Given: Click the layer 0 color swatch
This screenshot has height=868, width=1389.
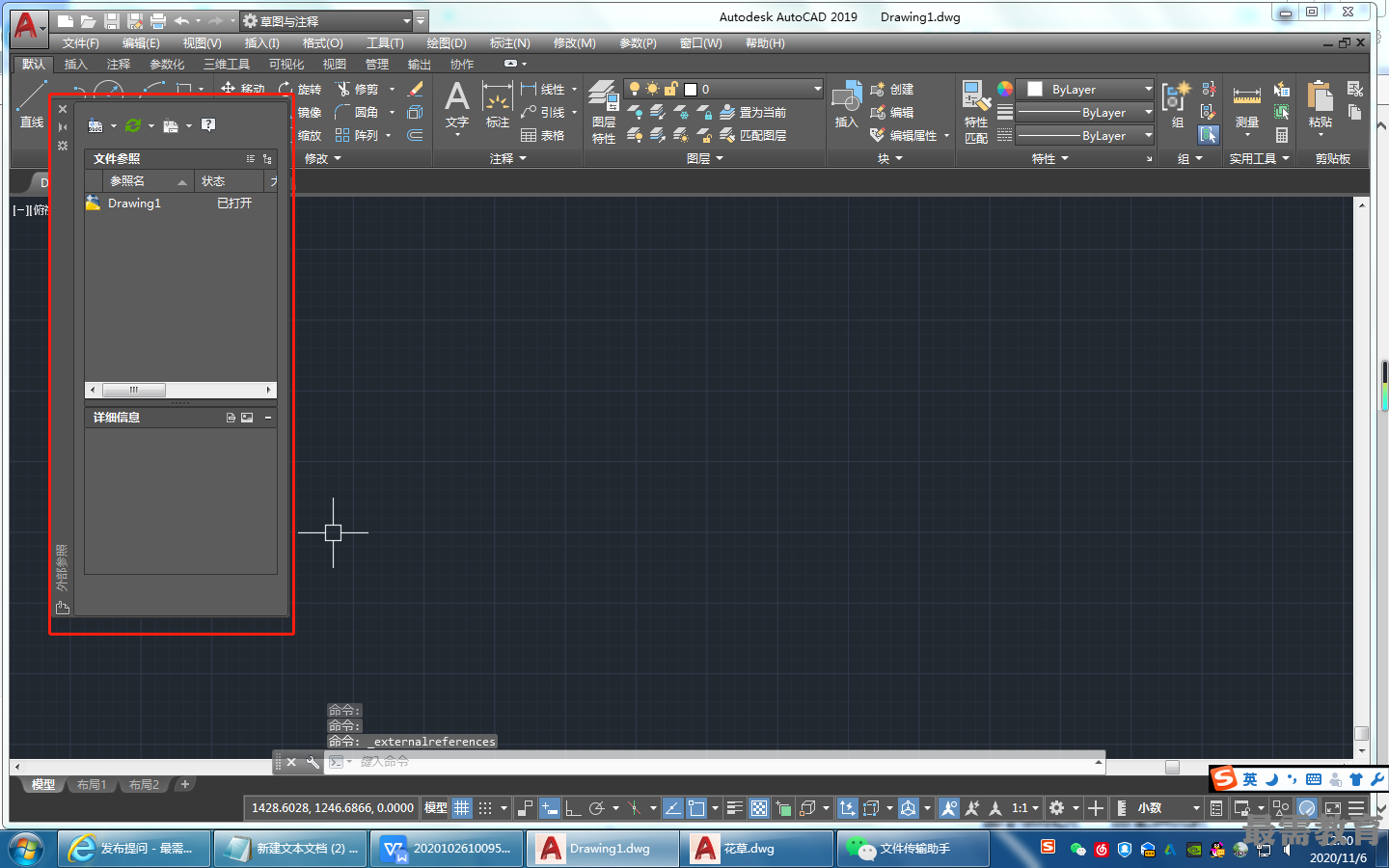Looking at the screenshot, I should [x=691, y=90].
